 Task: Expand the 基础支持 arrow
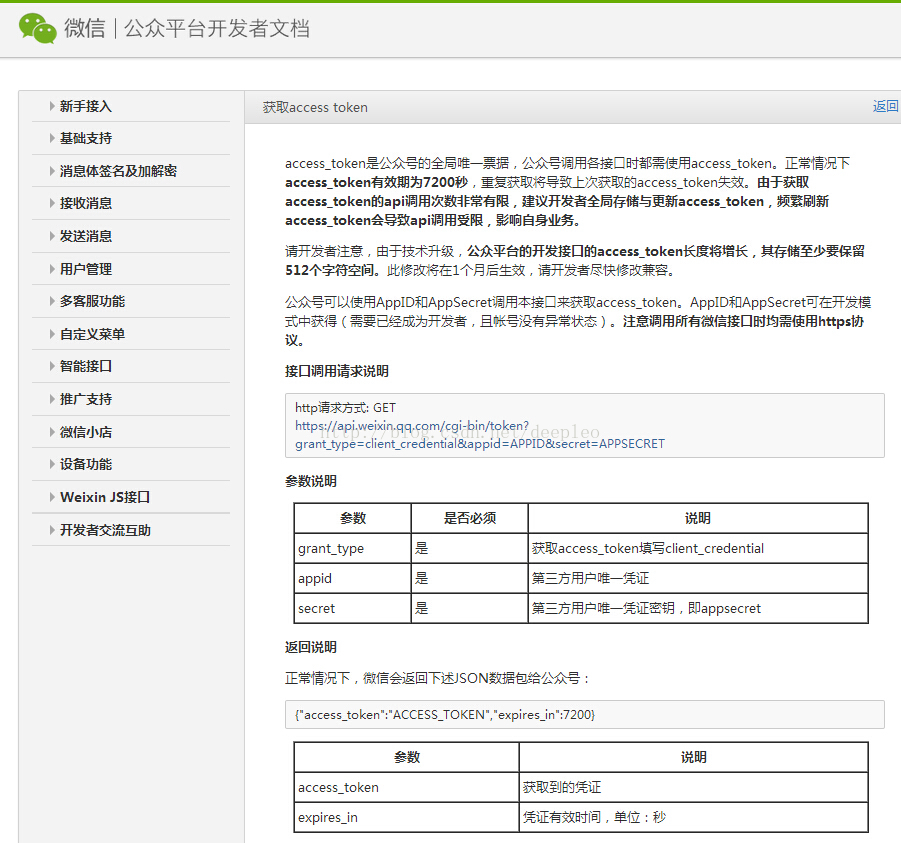[x=52, y=138]
